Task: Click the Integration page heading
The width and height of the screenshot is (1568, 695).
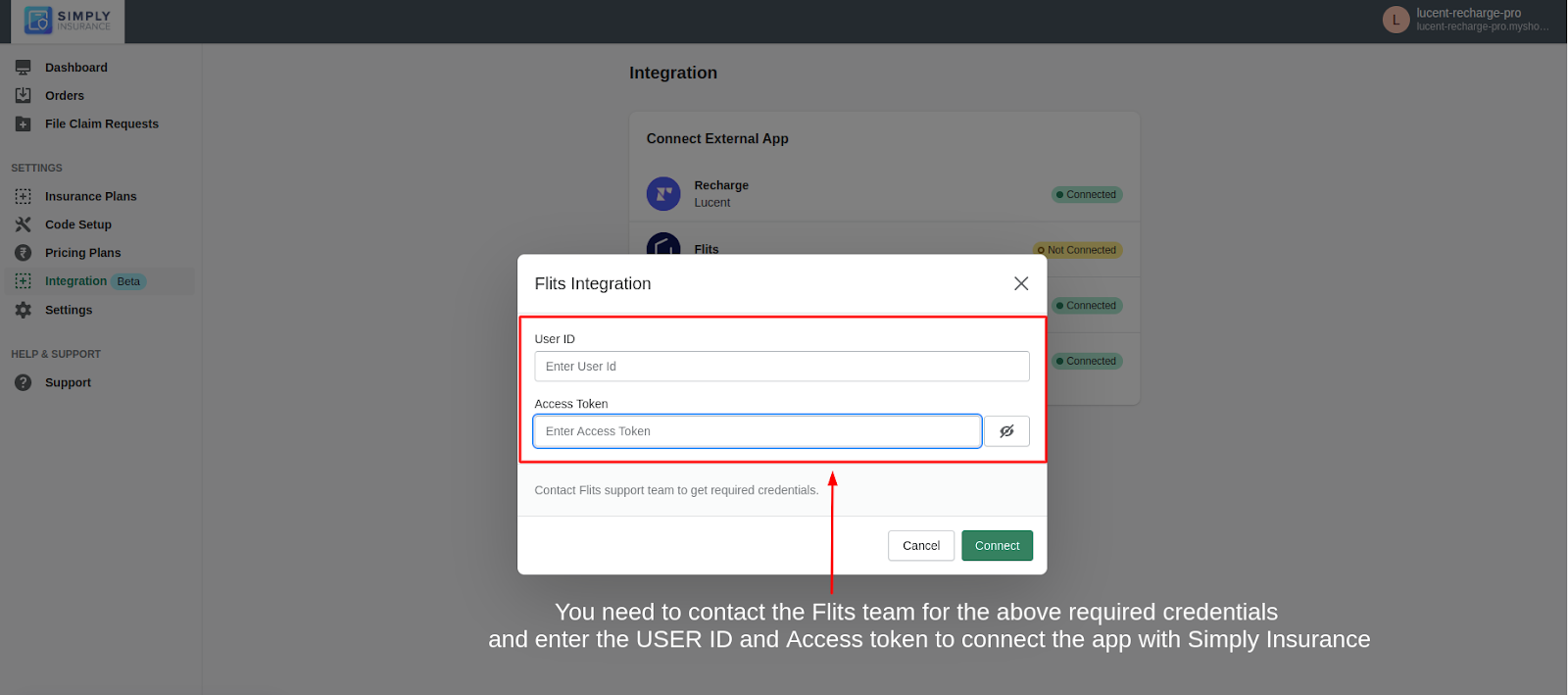Action: [673, 73]
